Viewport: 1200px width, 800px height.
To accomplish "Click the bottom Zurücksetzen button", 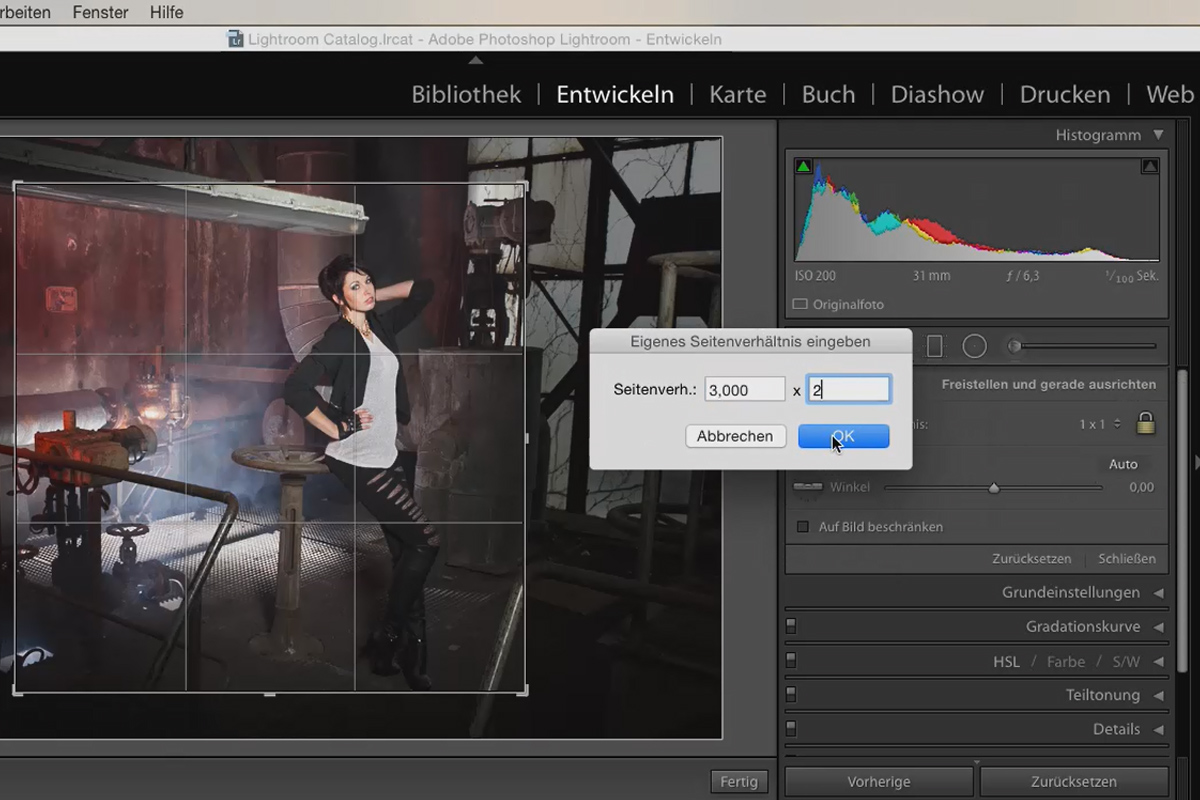I will [1074, 781].
